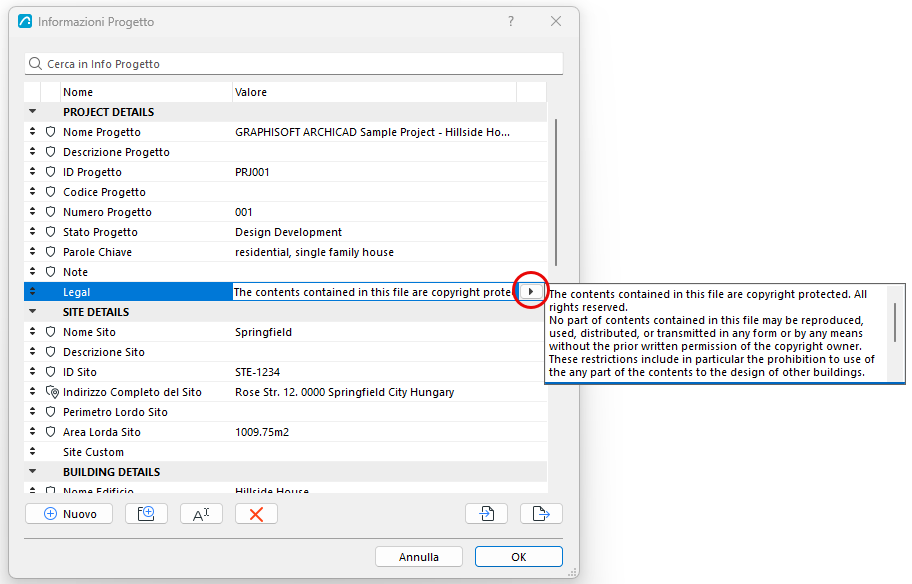Click the export project info icon button
This screenshot has width=912, height=584.
[x=541, y=514]
